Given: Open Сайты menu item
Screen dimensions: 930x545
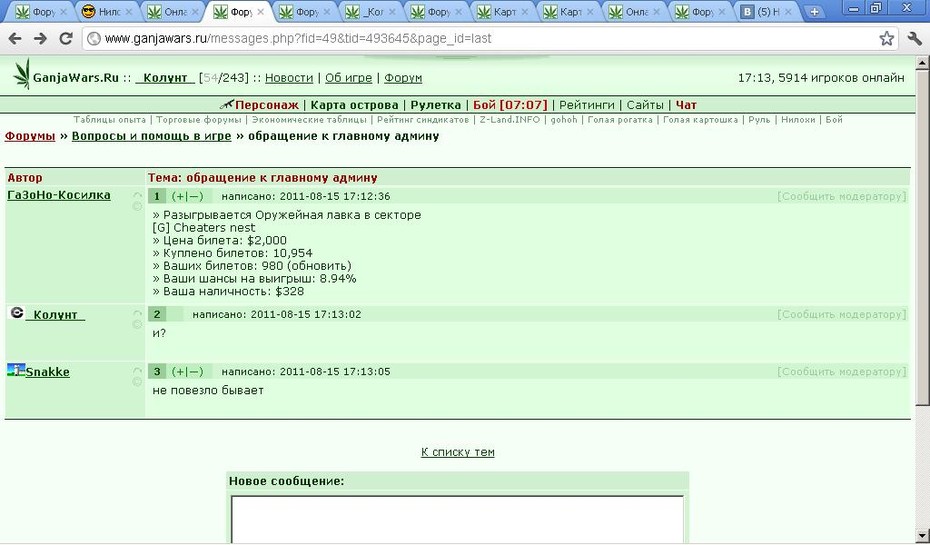Looking at the screenshot, I should point(645,105).
